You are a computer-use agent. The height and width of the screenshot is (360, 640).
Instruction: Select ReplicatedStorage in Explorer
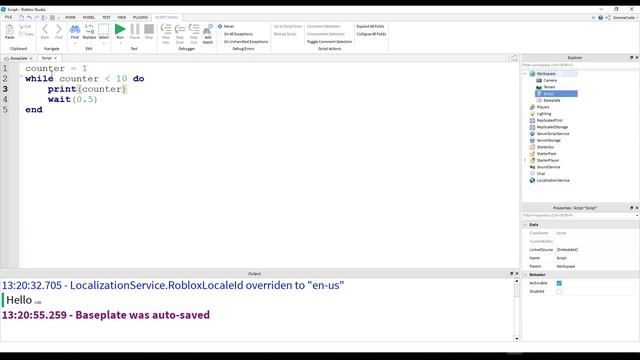tap(552, 127)
